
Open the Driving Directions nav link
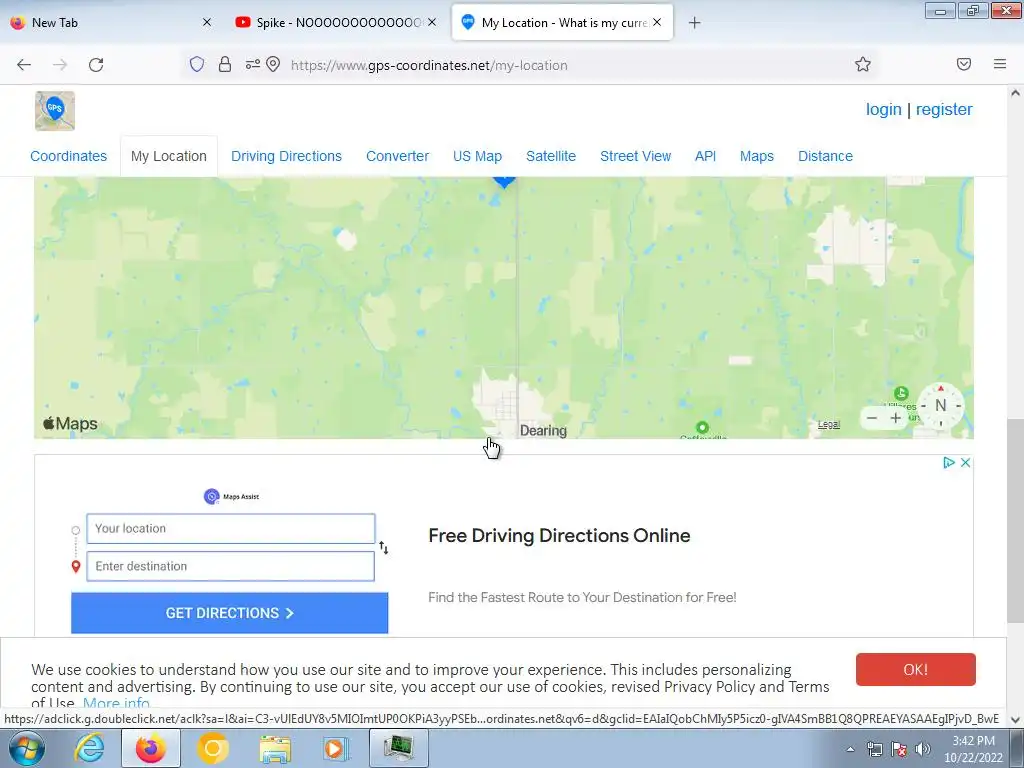point(286,156)
